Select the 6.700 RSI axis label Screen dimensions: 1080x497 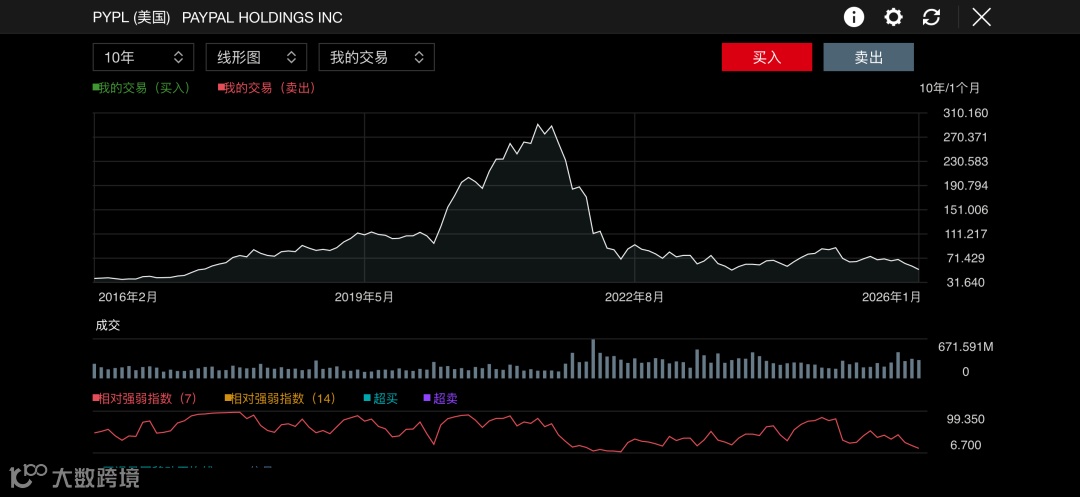[965, 445]
